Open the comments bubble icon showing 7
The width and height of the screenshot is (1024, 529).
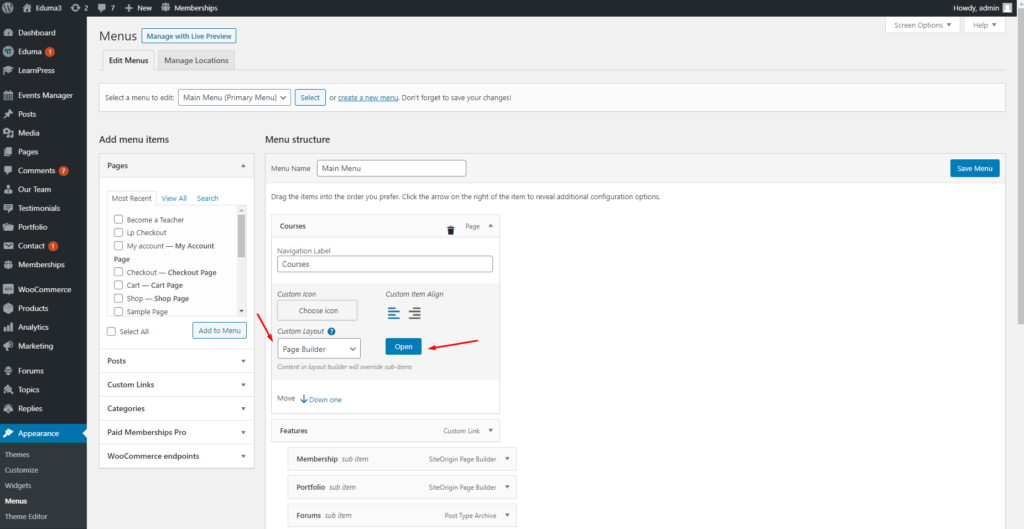pyautogui.click(x=103, y=8)
